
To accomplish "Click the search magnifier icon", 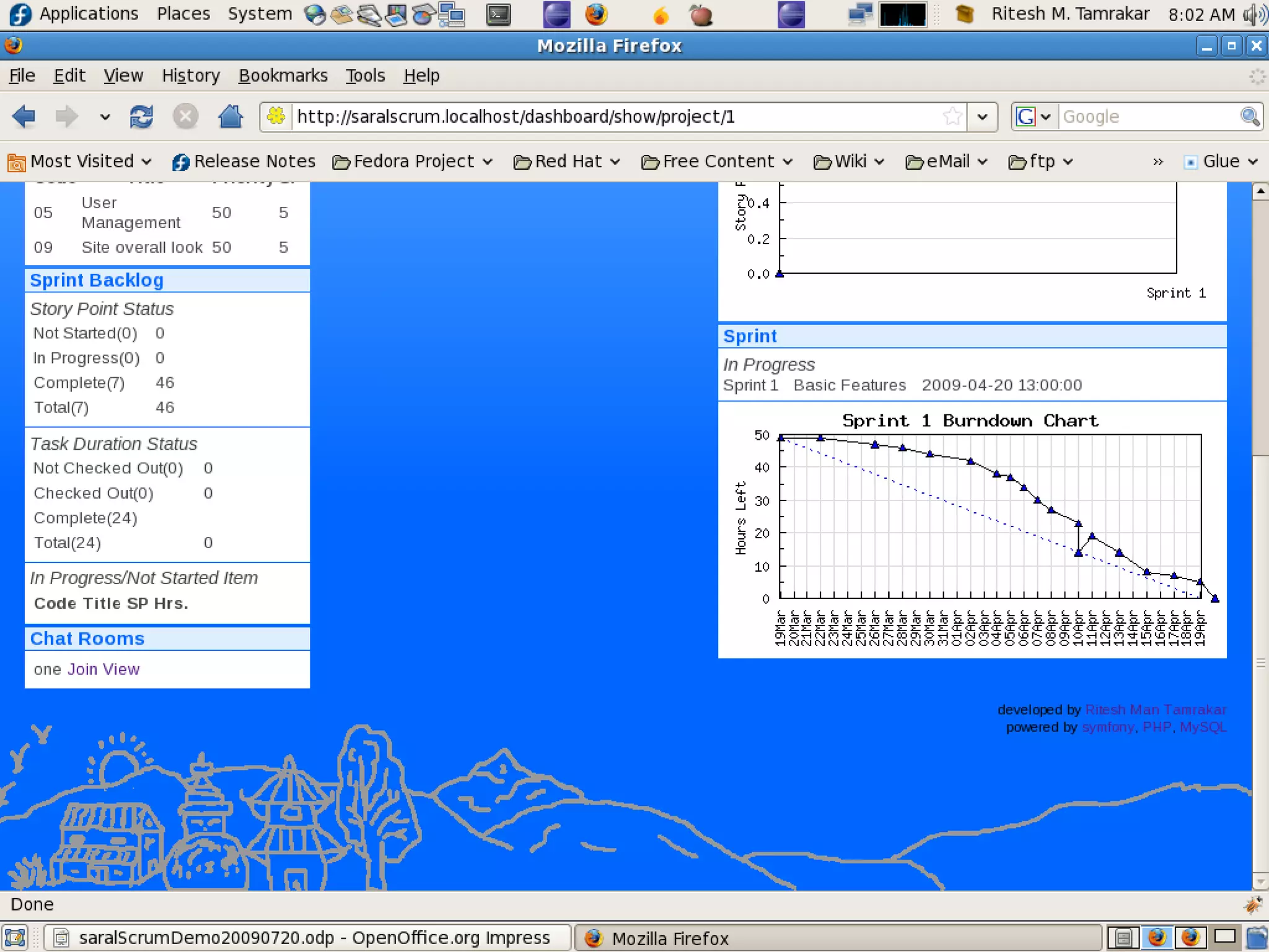I will point(1250,116).
